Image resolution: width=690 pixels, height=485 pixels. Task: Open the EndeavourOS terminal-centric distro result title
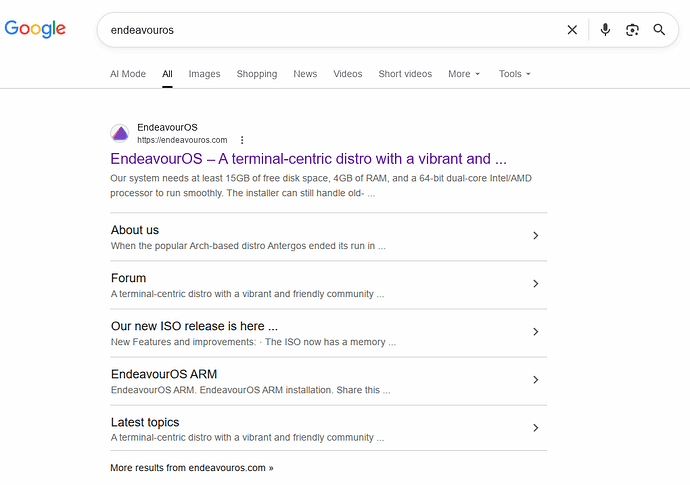308,158
